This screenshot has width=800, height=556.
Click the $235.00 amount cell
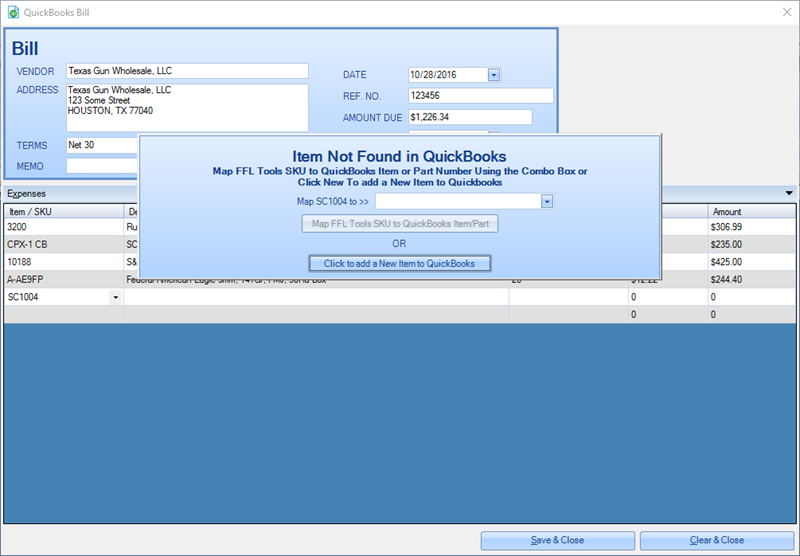click(752, 244)
